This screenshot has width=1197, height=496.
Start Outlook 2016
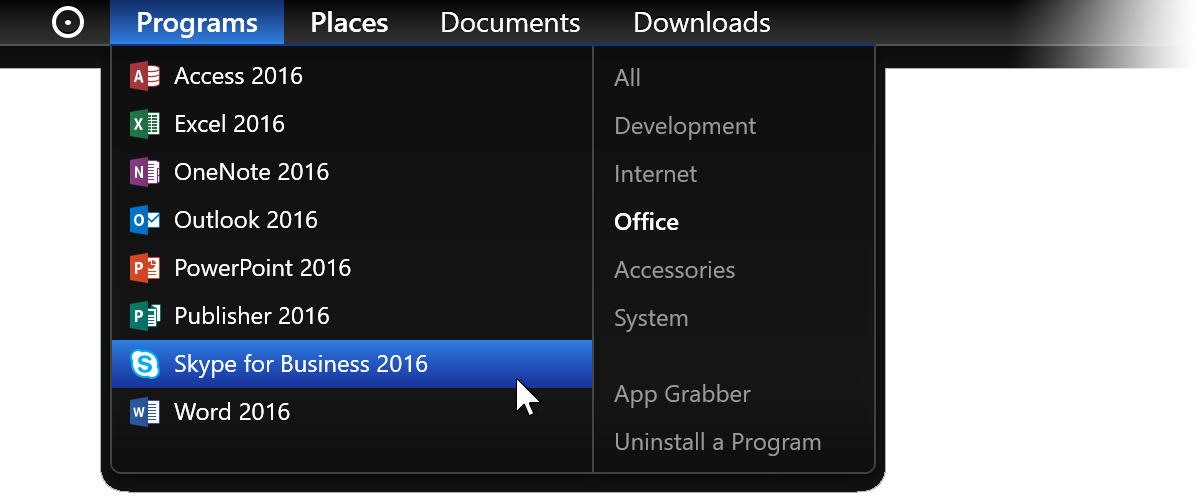click(x=352, y=221)
